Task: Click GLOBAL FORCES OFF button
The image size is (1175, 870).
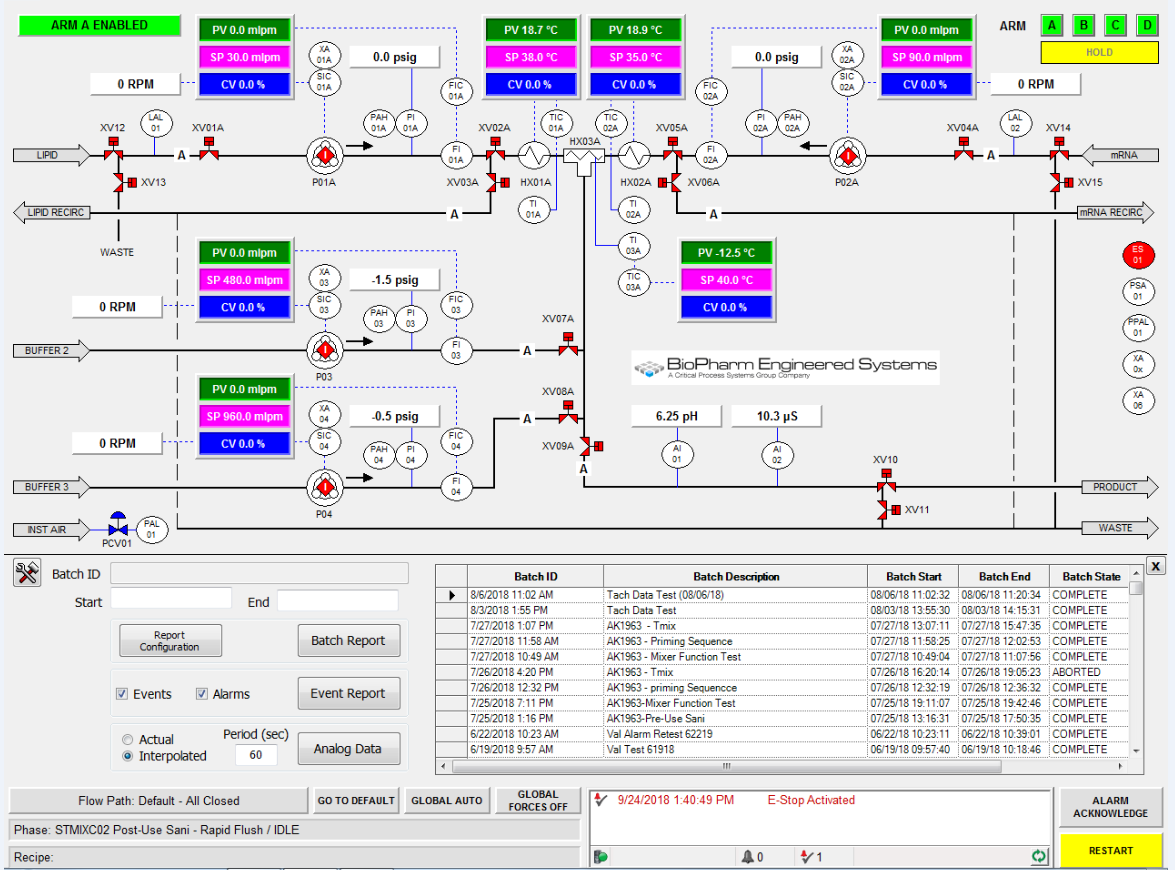Action: tap(538, 800)
